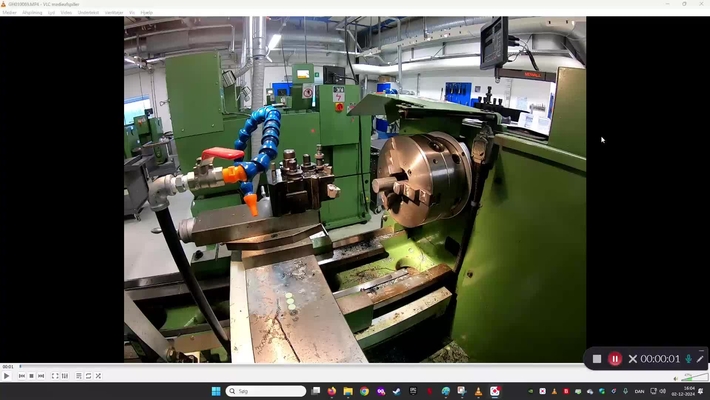Open recorder pen annotation tool
Image resolution: width=710 pixels, height=400 pixels.
(700, 359)
